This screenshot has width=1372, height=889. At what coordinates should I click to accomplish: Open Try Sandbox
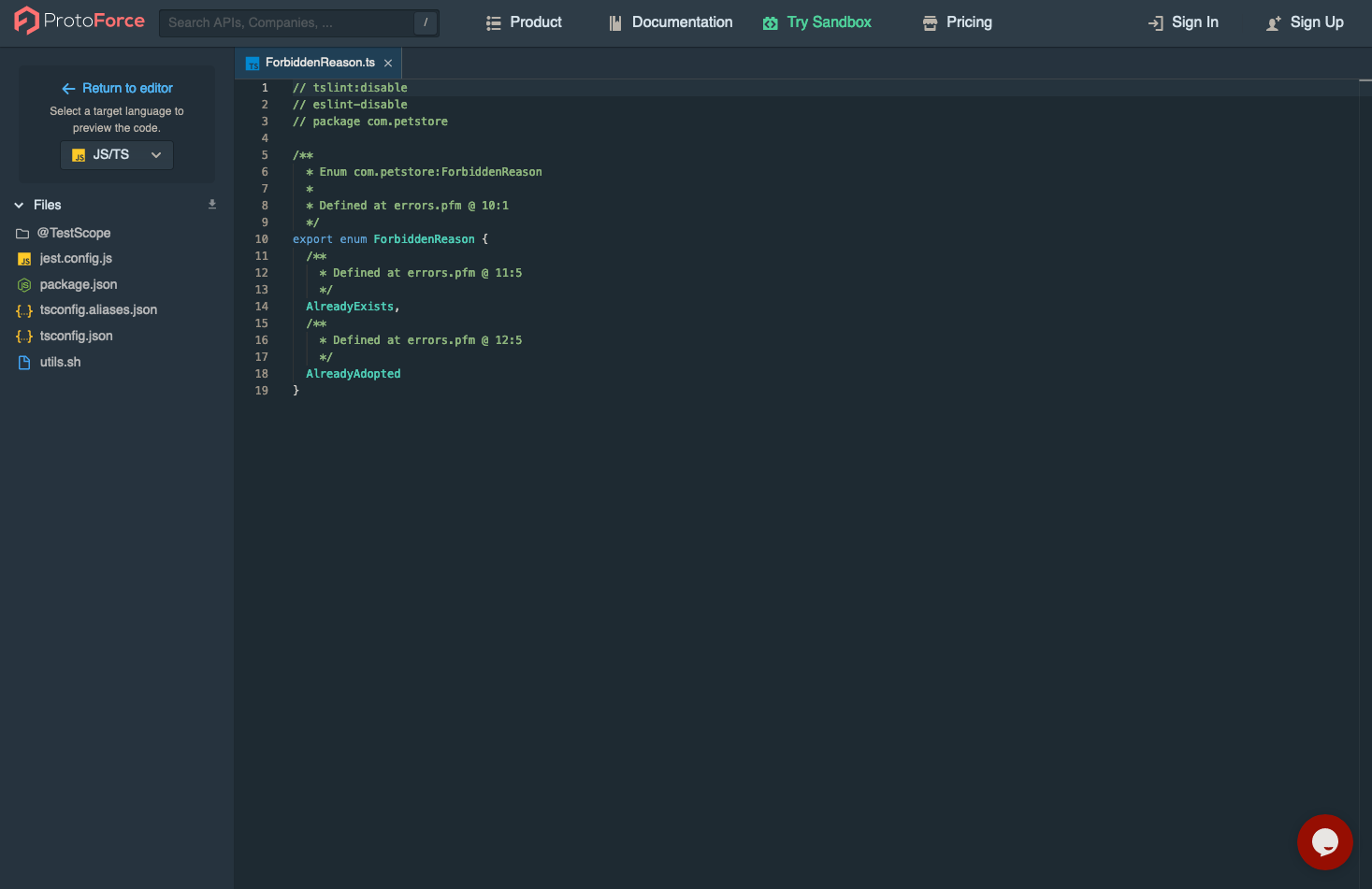[x=816, y=22]
